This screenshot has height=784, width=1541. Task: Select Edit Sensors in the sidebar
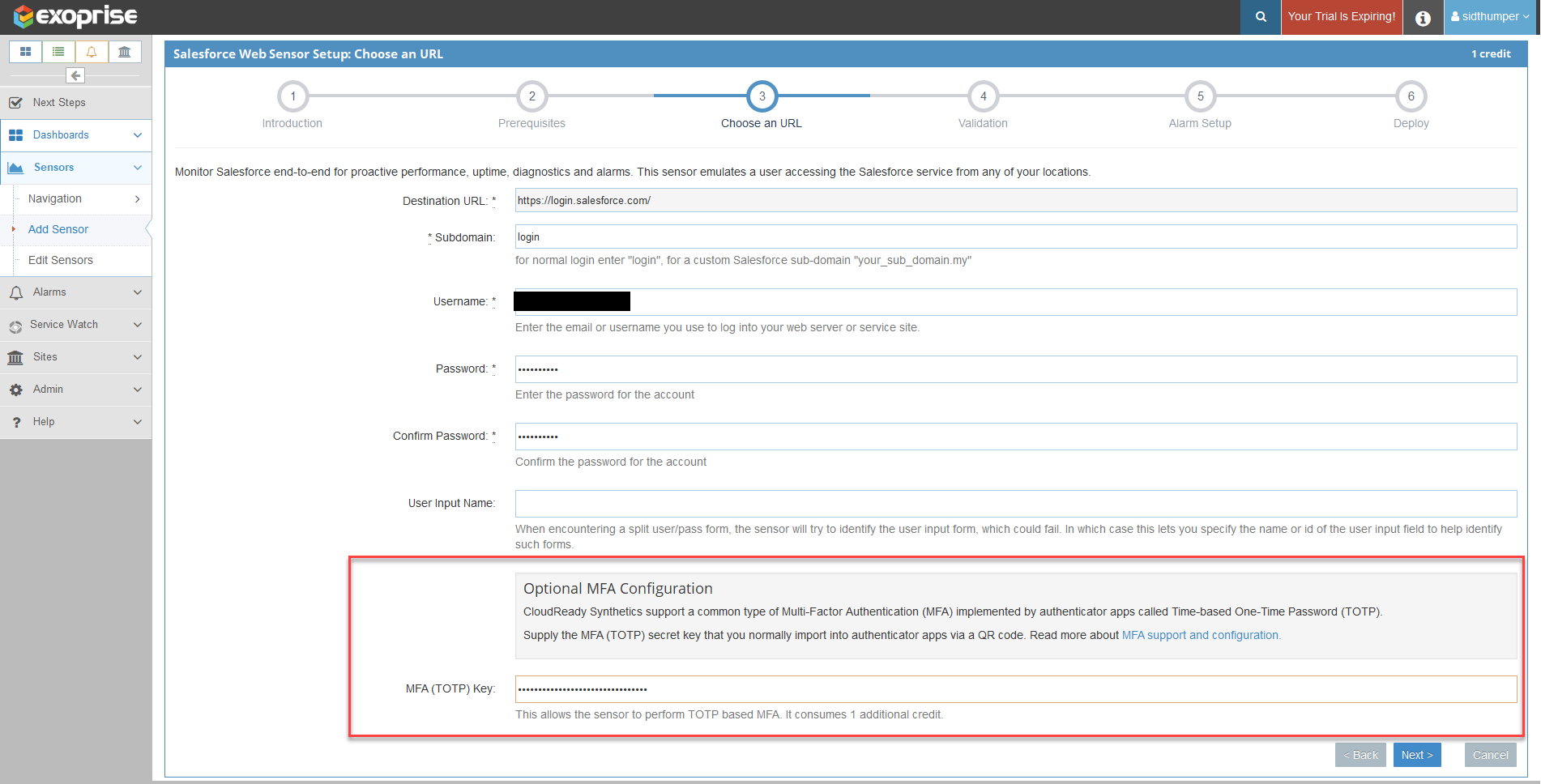(61, 260)
